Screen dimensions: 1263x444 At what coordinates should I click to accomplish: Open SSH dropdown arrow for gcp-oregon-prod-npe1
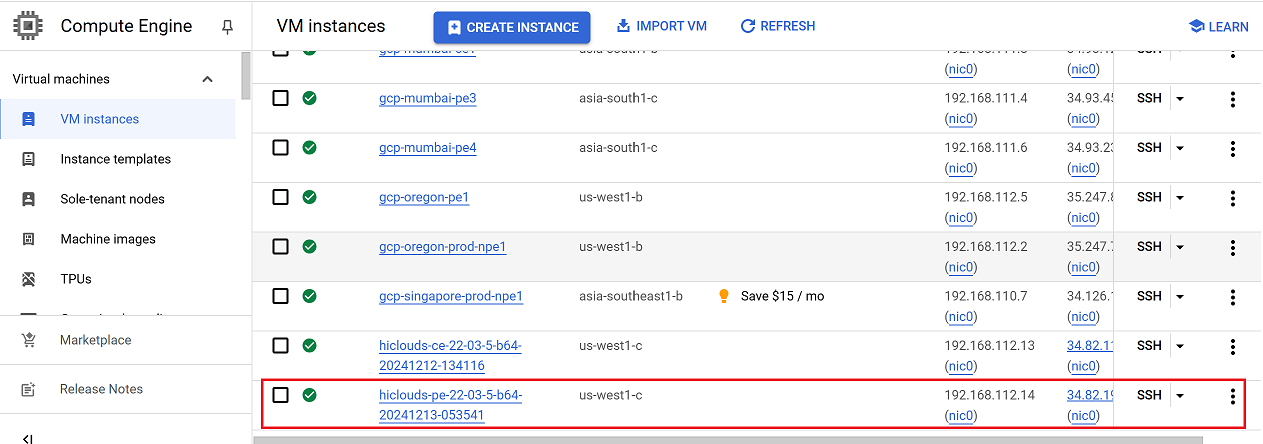(1180, 247)
